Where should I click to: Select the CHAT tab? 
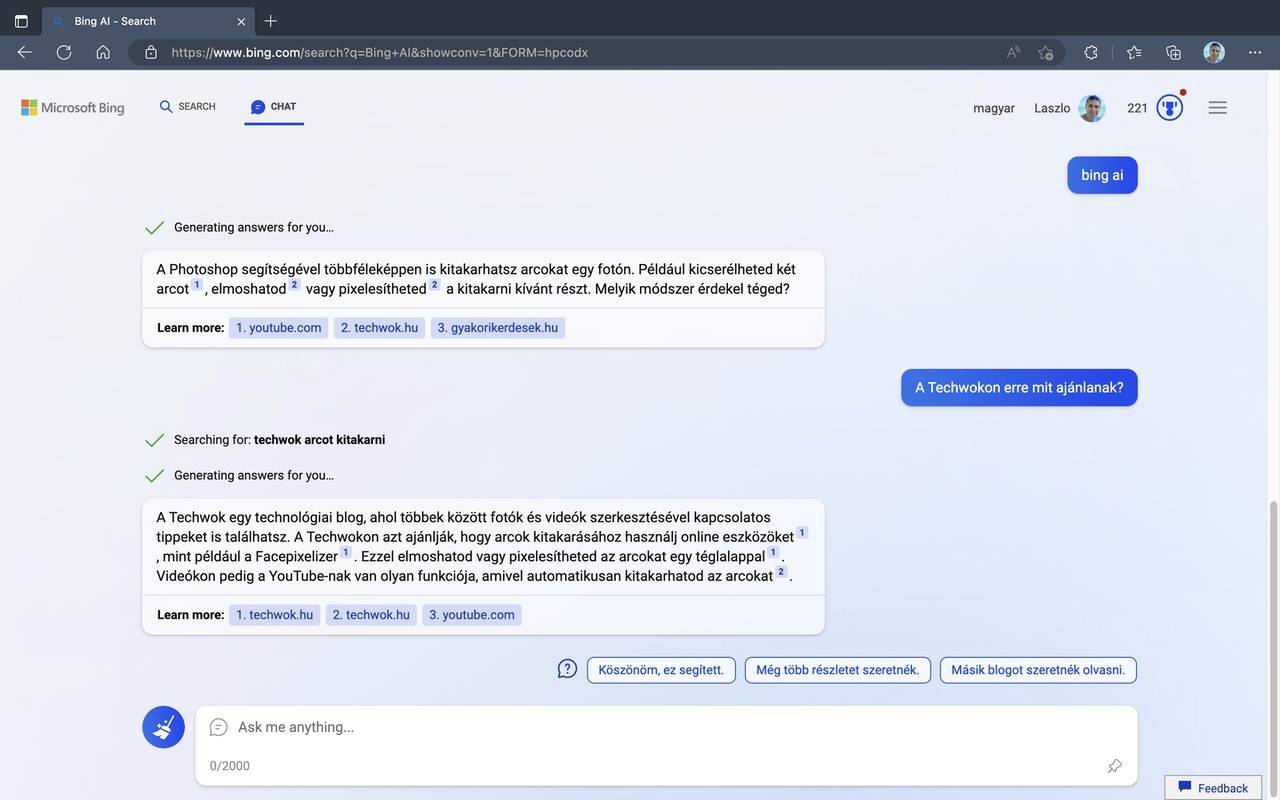[x=274, y=107]
